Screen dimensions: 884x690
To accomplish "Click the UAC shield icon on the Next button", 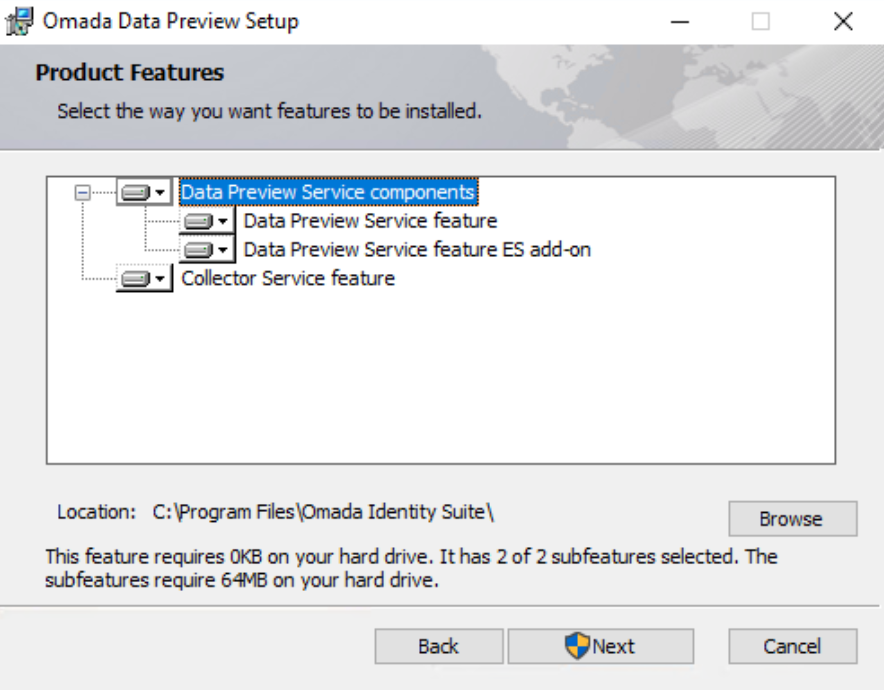I will [x=577, y=645].
